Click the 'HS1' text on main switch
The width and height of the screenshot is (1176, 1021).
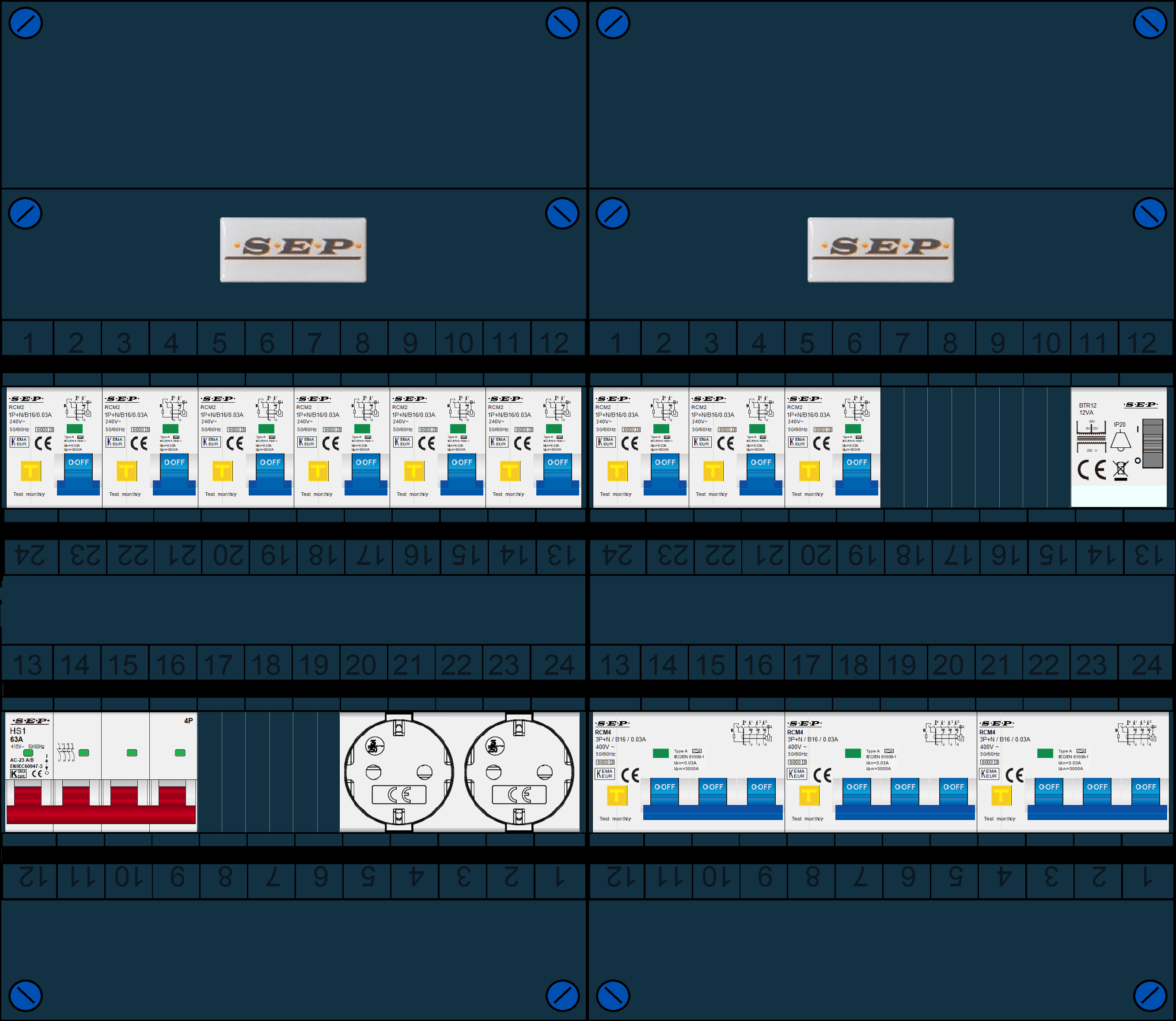click(18, 731)
